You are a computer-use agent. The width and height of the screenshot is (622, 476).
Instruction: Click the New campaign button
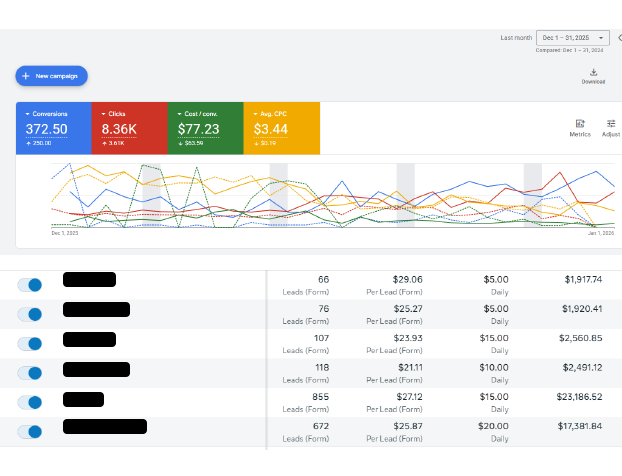click(x=52, y=76)
